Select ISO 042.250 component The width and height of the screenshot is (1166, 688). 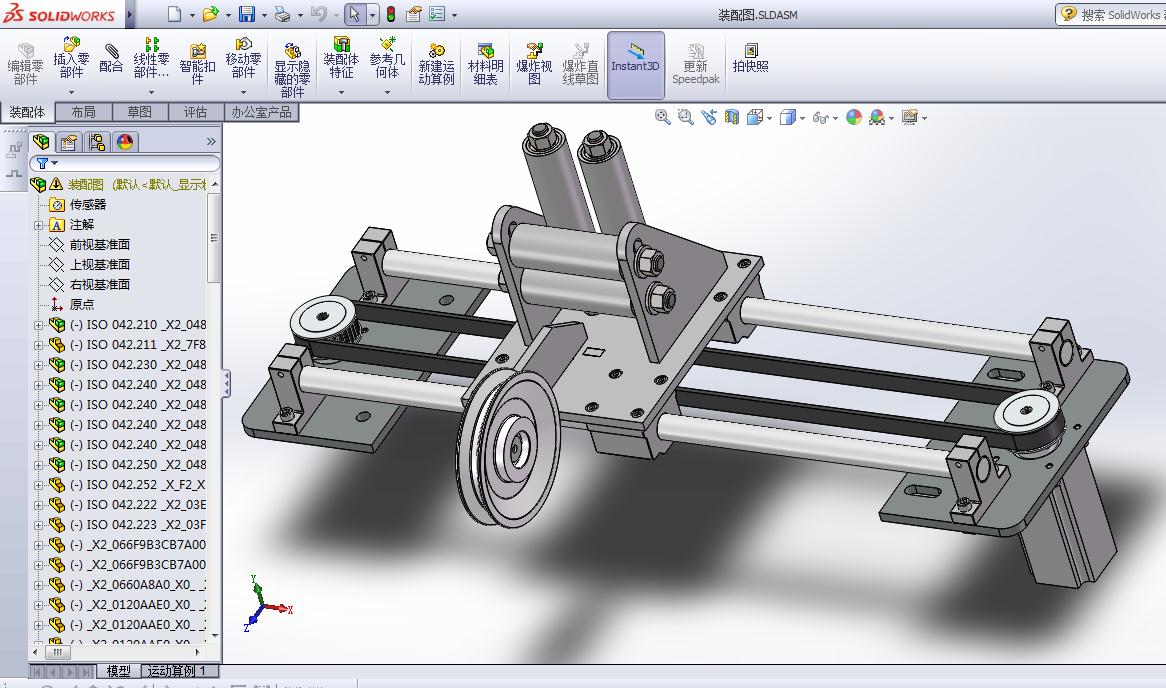click(138, 465)
